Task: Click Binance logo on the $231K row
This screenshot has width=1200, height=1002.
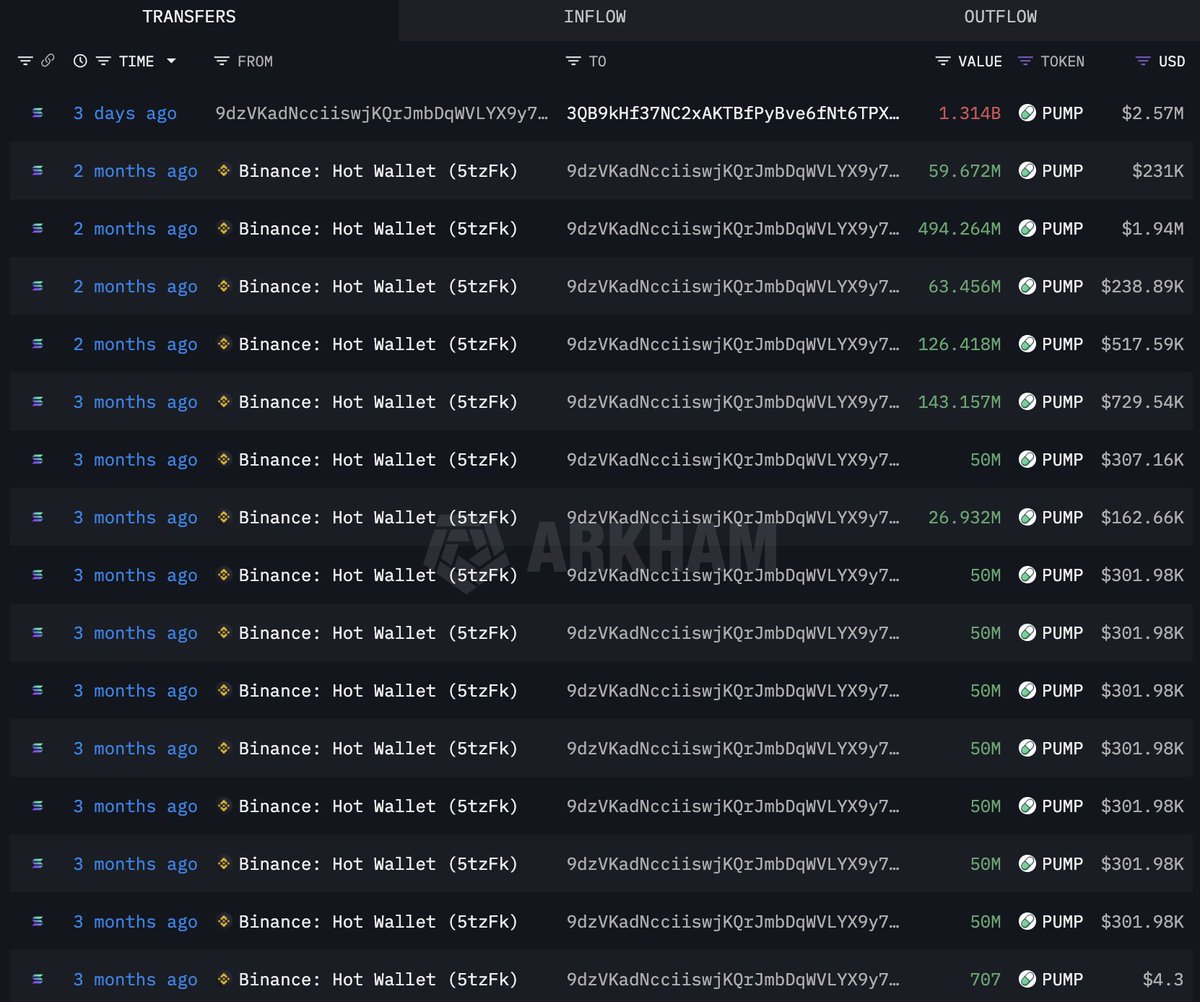Action: pos(225,171)
